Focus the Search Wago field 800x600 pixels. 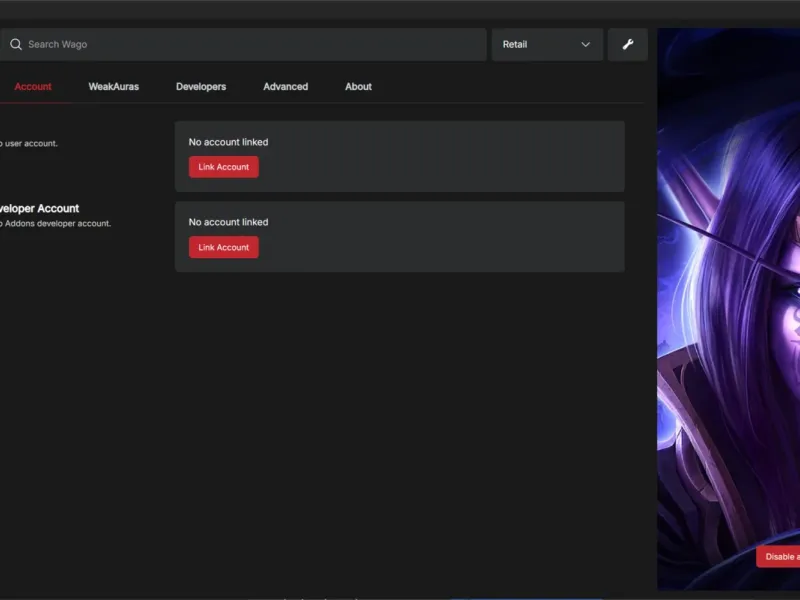243,44
